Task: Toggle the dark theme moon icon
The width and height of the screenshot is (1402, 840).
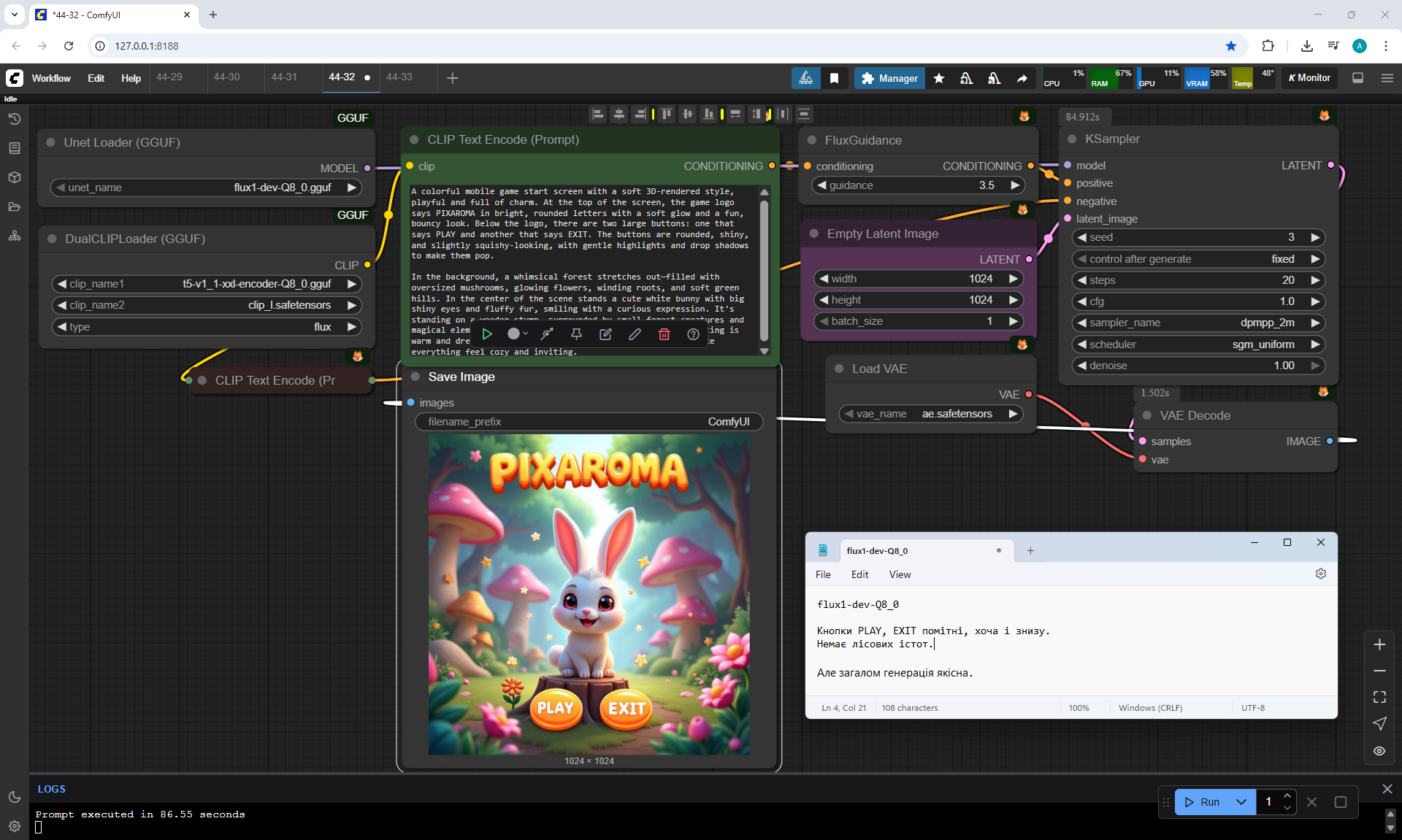Action: 15,797
